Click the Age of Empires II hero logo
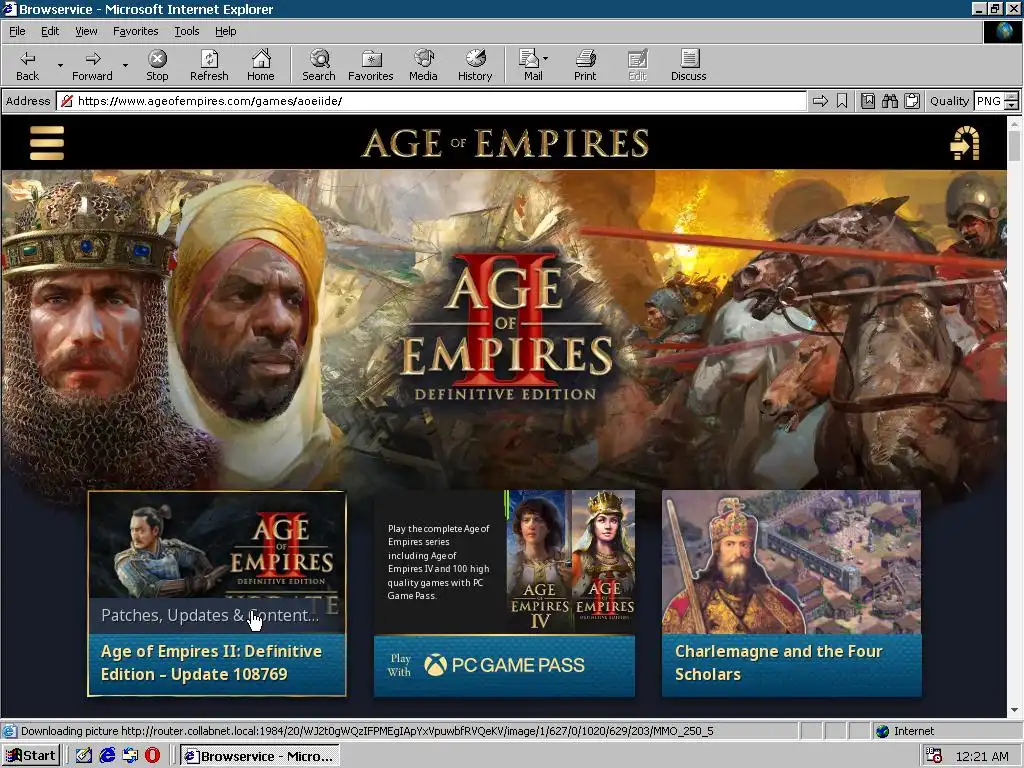Image resolution: width=1024 pixels, height=768 pixels. 506,327
